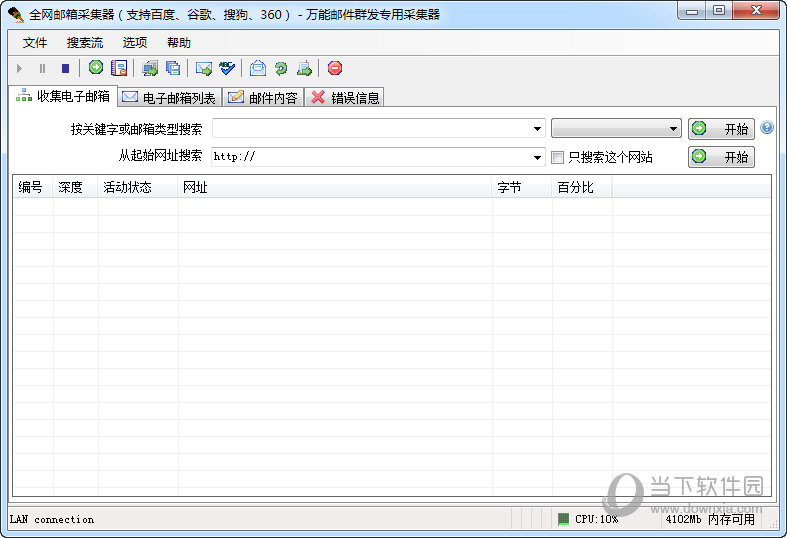Click the 百分比 column header
The width and height of the screenshot is (787, 538).
point(582,187)
